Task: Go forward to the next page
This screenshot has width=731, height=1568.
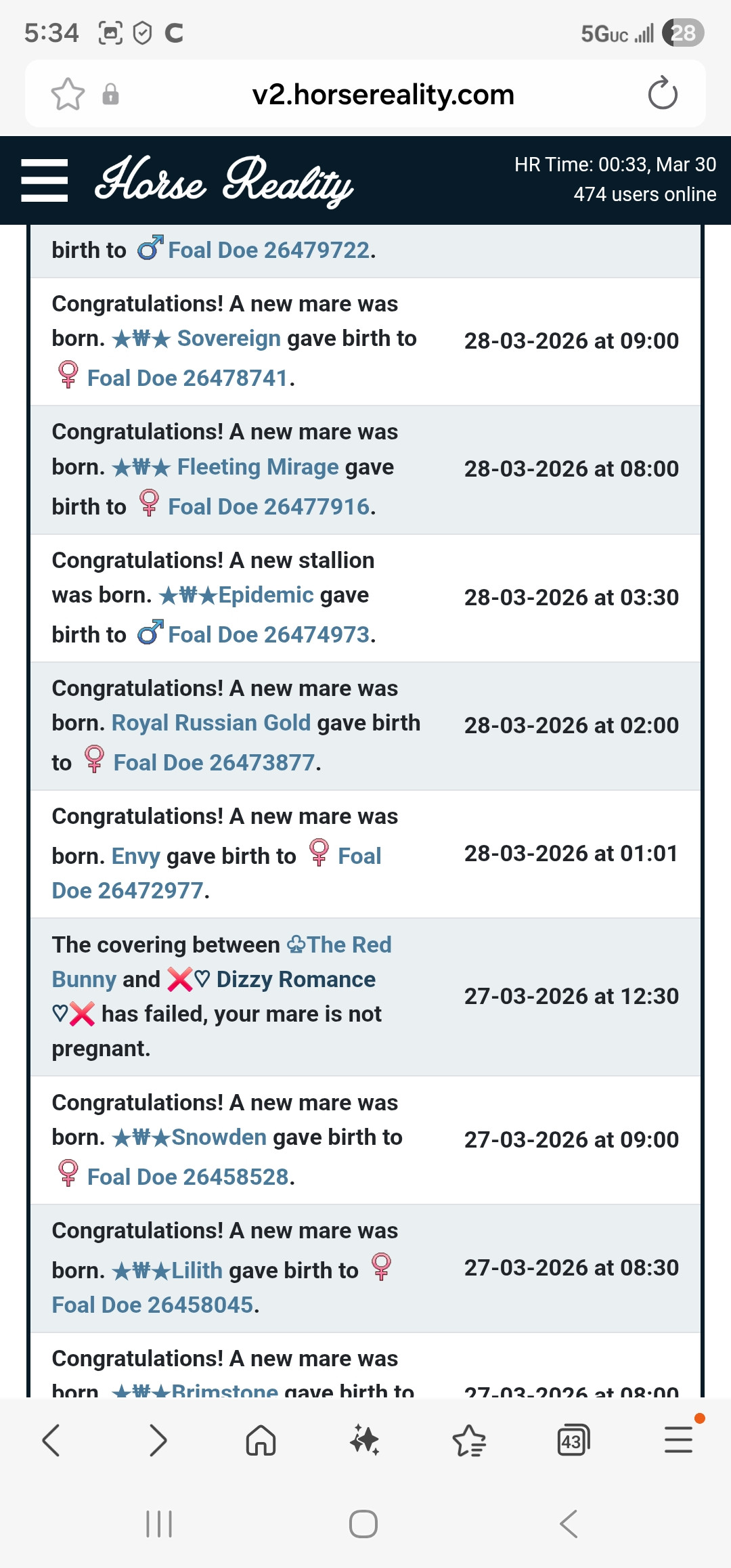Action: (158, 1440)
